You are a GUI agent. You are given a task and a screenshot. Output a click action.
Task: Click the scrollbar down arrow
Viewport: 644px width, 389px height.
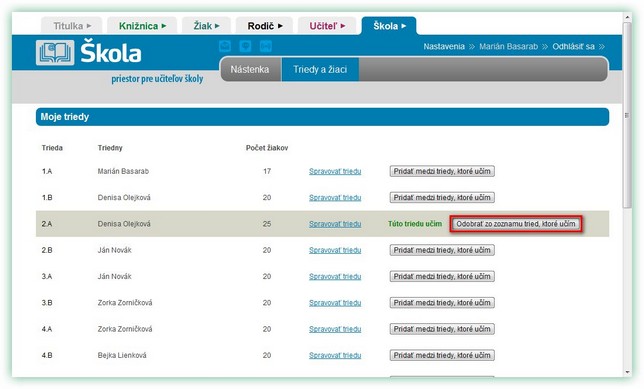(x=627, y=372)
